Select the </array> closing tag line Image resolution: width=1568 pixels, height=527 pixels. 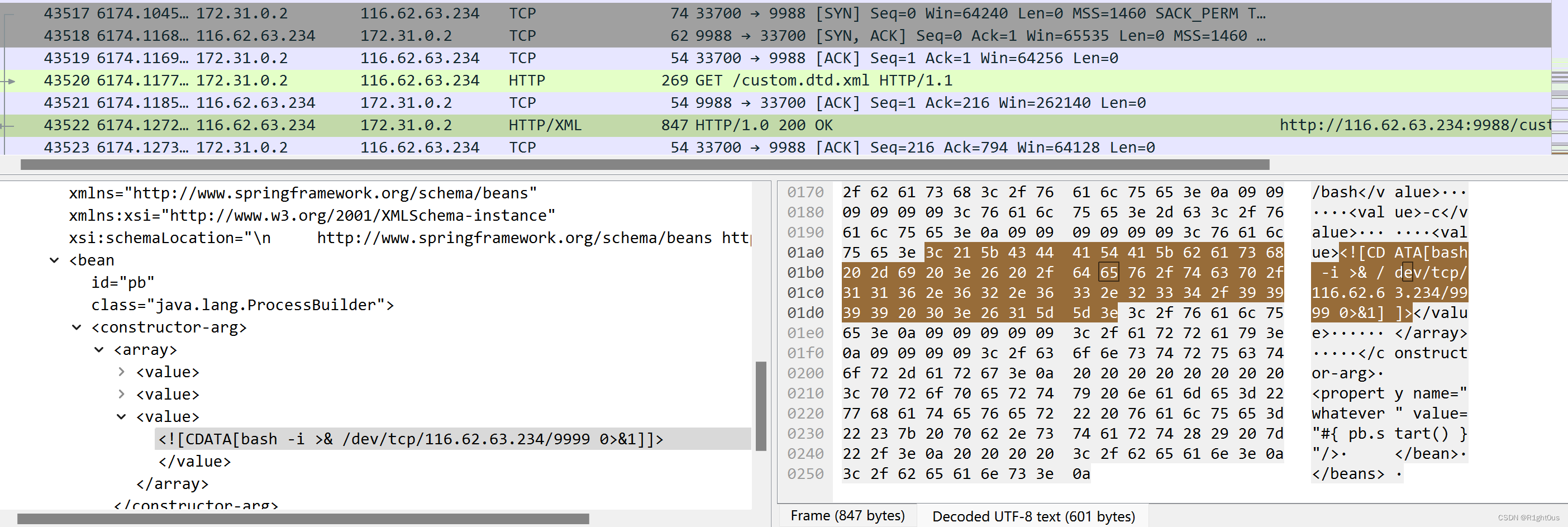click(172, 484)
